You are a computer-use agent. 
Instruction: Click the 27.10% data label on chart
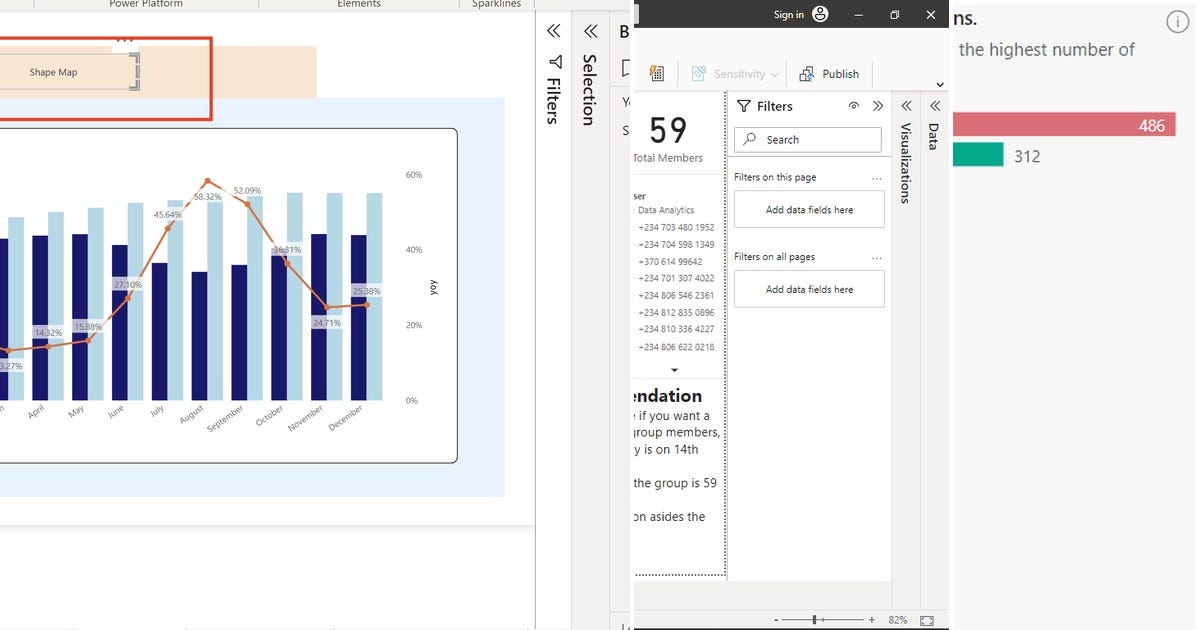click(128, 285)
